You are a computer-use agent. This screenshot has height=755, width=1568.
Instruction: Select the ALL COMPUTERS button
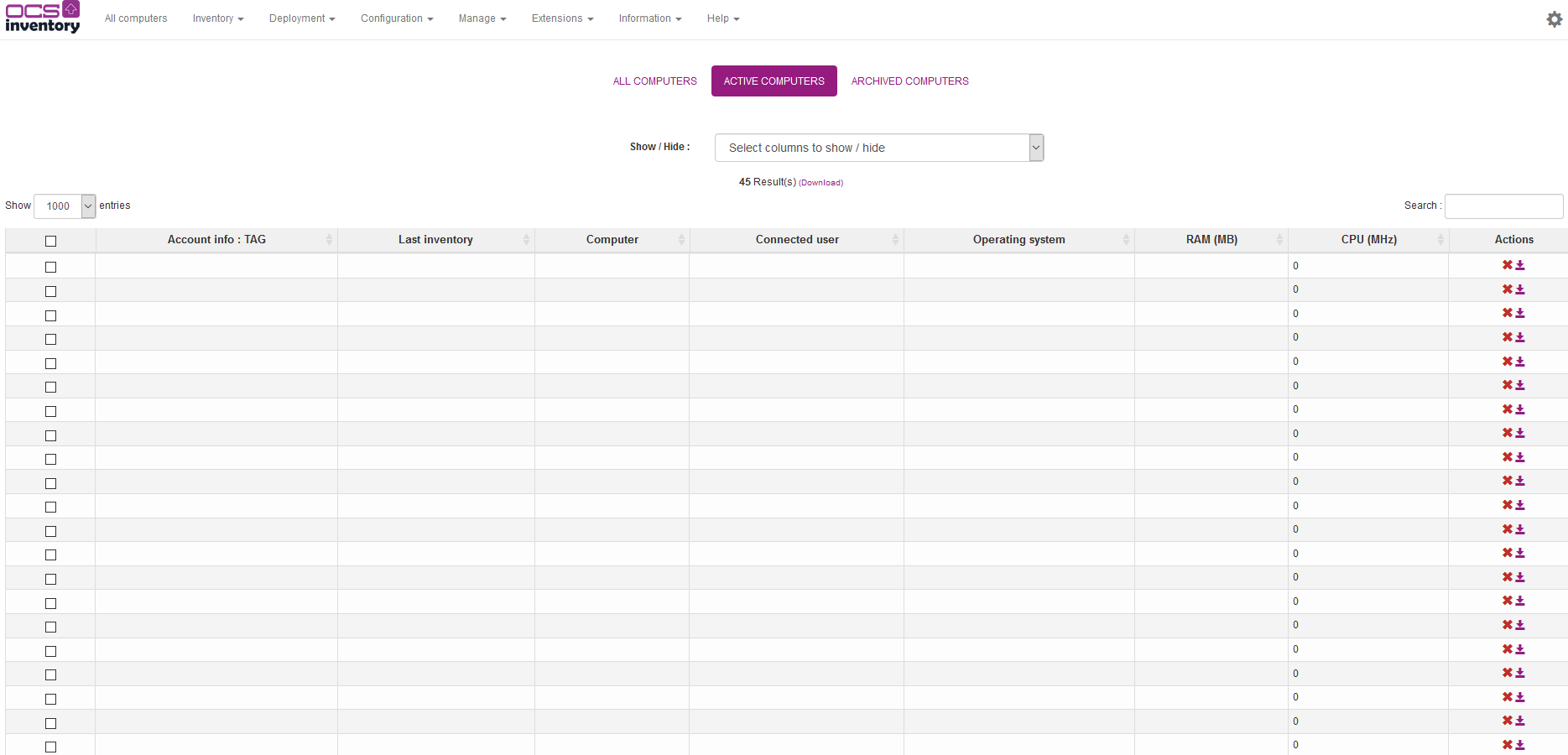click(x=654, y=81)
